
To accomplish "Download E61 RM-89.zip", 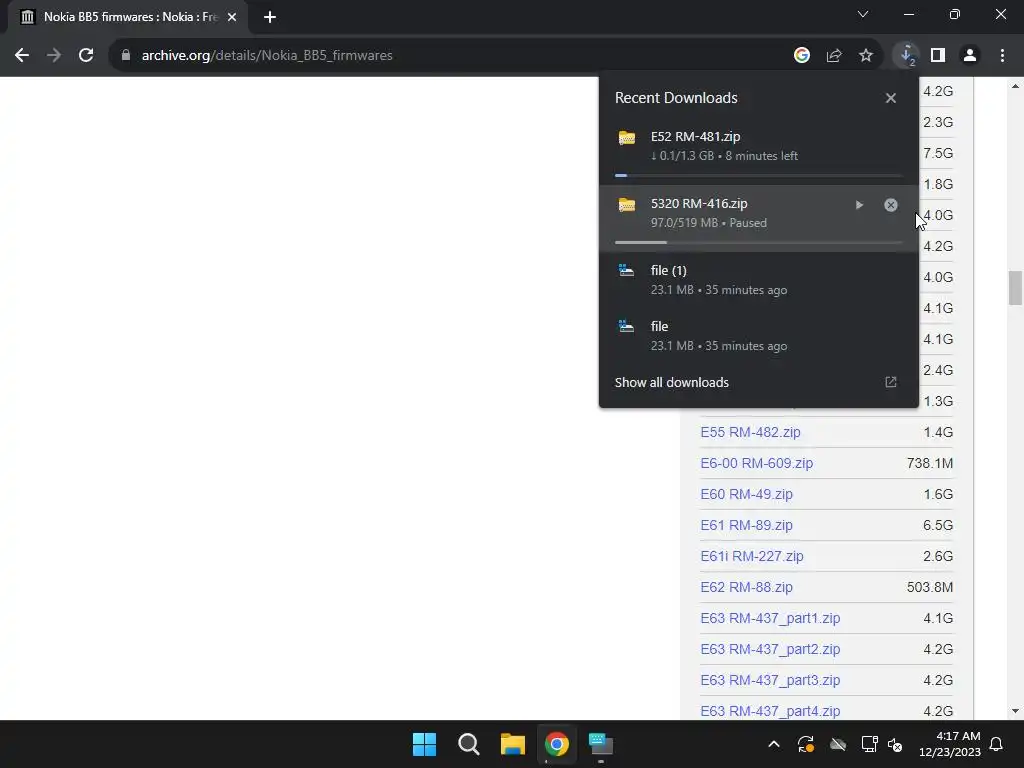I will coord(746,525).
